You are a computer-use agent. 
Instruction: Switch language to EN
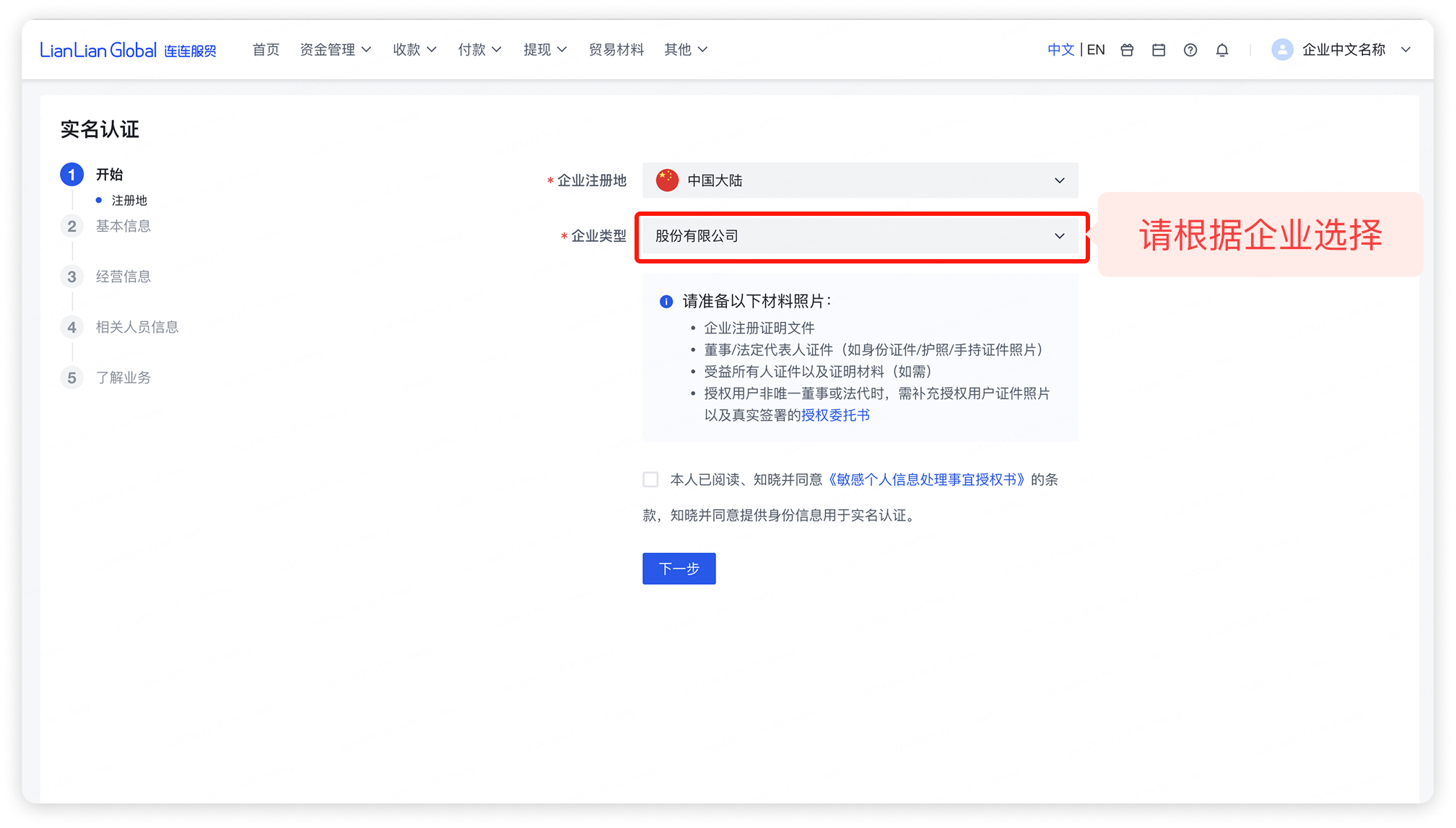click(x=1096, y=50)
